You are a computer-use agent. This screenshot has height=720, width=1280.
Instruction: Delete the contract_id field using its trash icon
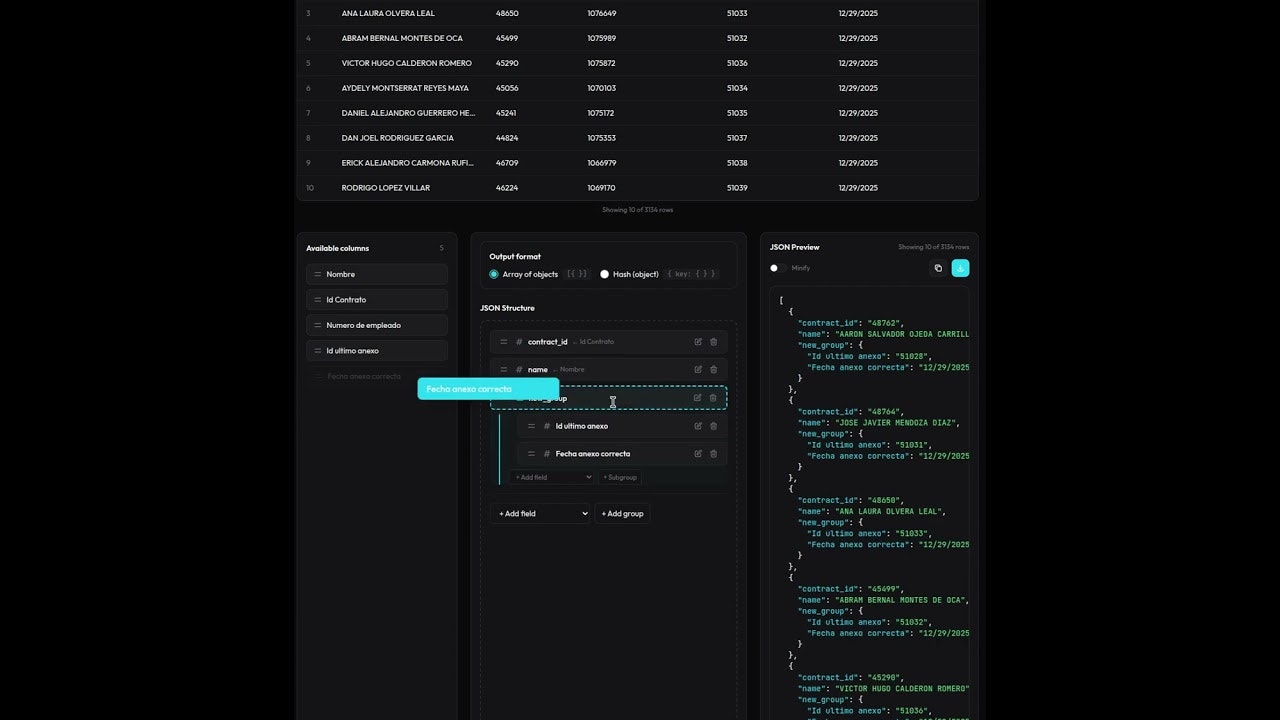click(x=713, y=341)
